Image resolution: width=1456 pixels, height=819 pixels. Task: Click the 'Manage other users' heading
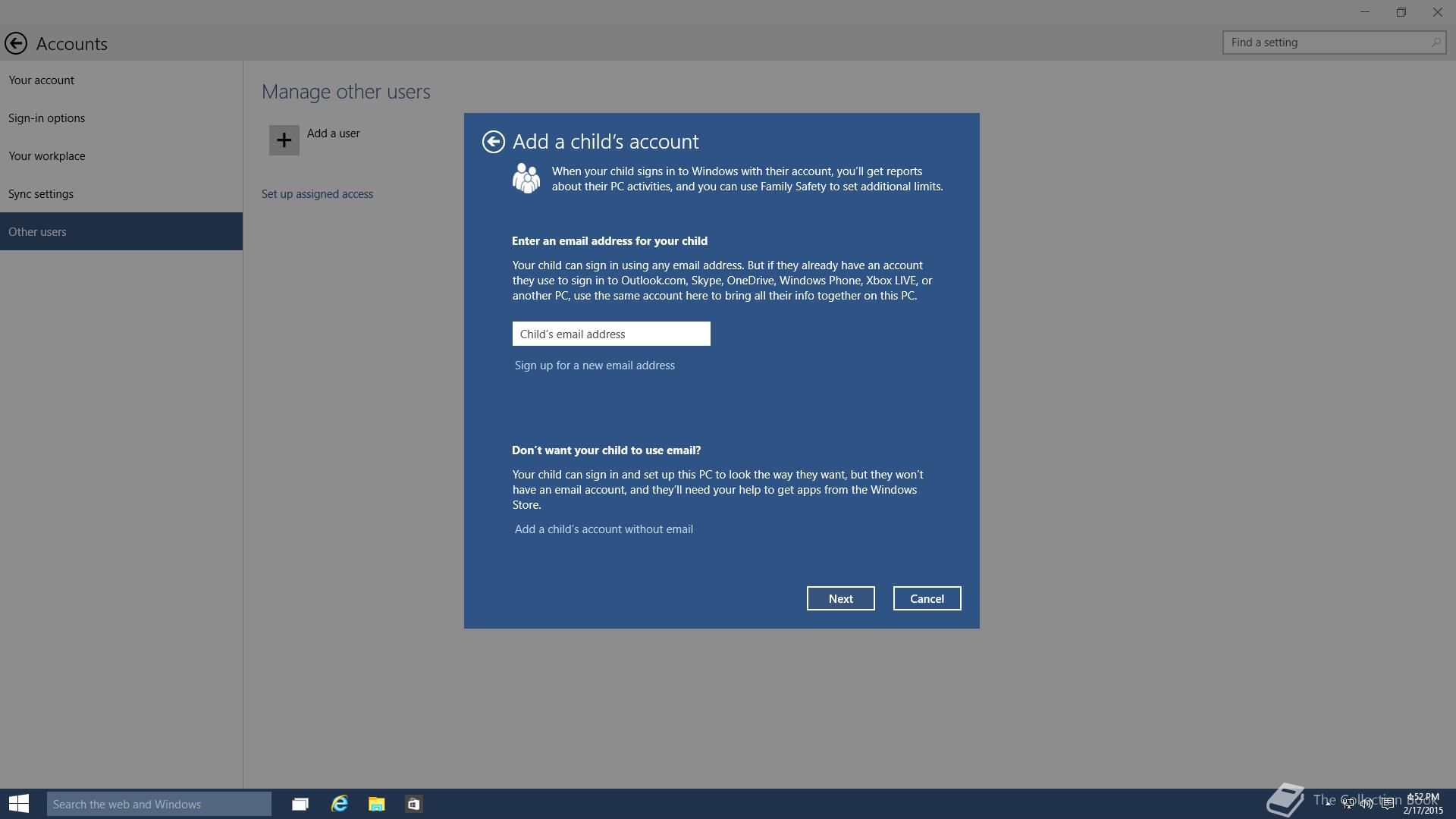[x=346, y=92]
